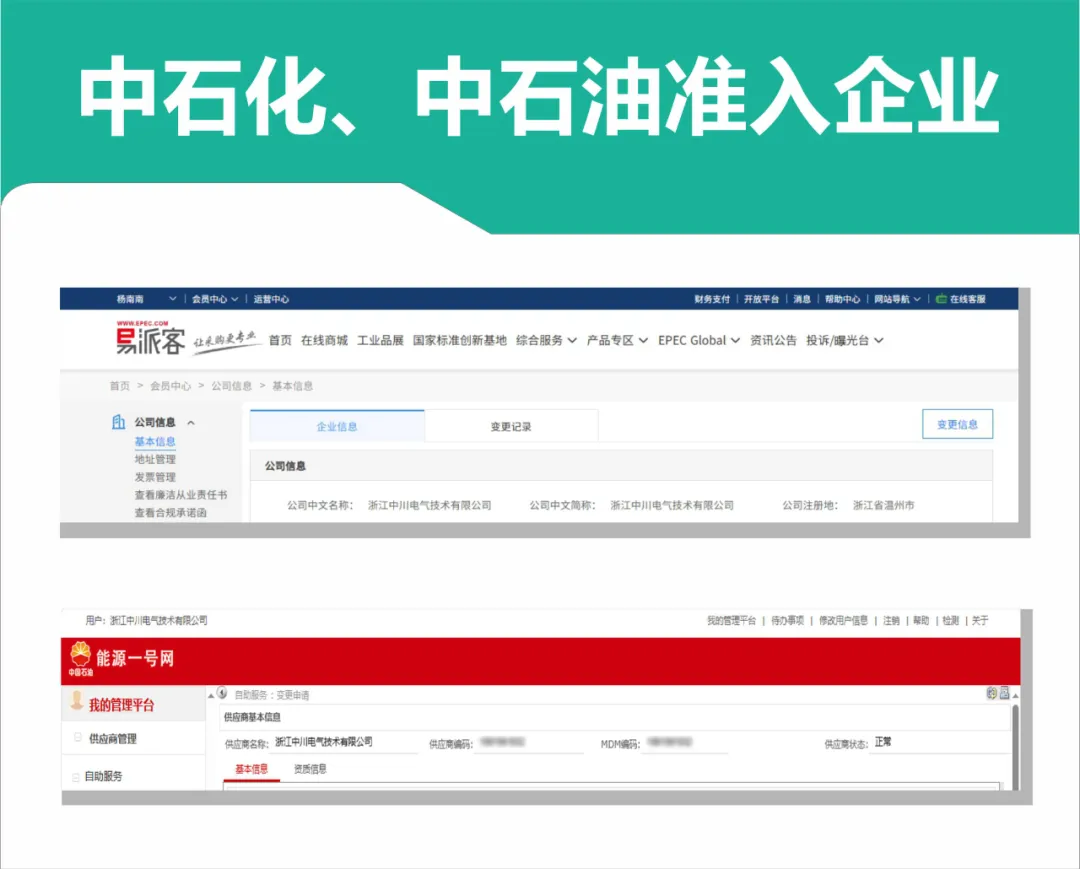Open the 会员中心 dropdown in top bar
Image resolution: width=1080 pixels, height=869 pixels.
(x=215, y=299)
